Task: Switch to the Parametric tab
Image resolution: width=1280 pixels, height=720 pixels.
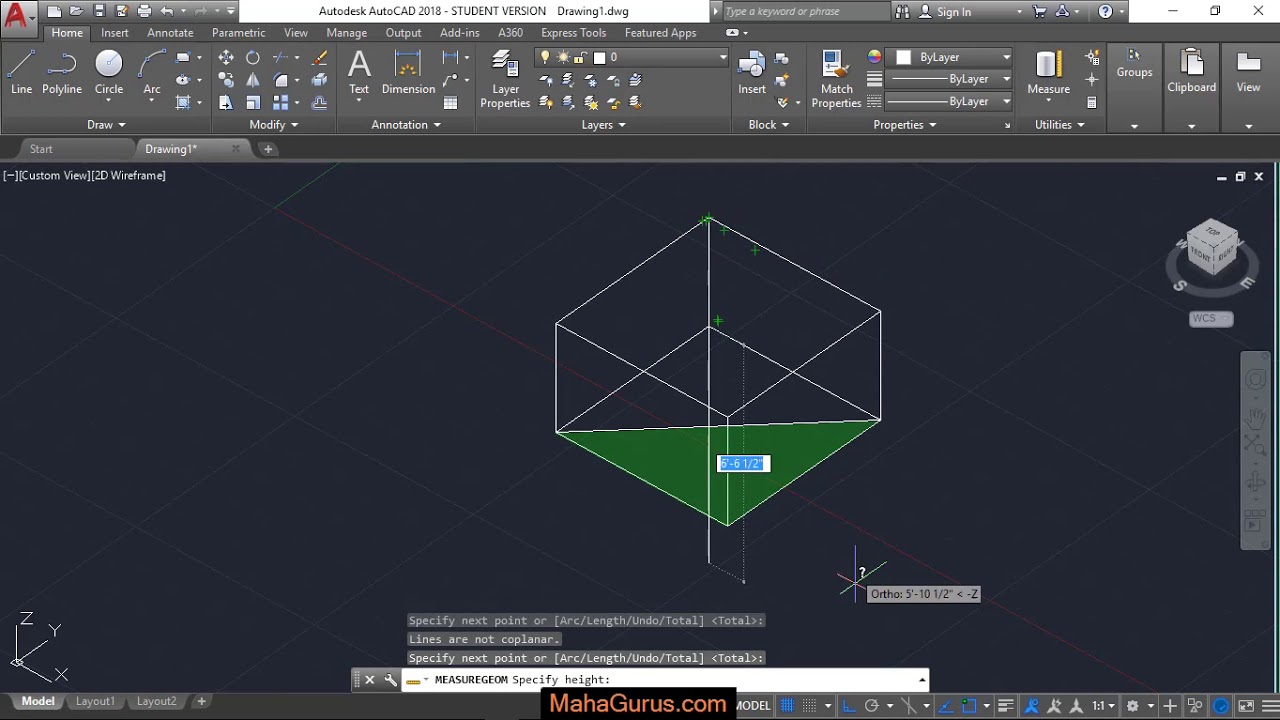Action: click(x=238, y=33)
